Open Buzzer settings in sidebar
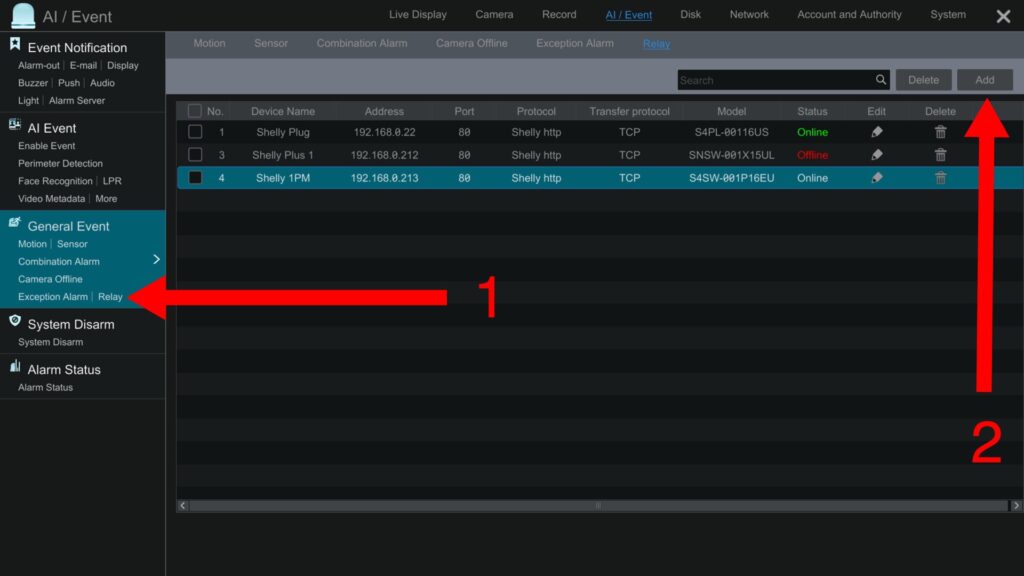This screenshot has height=576, width=1024. coord(33,83)
